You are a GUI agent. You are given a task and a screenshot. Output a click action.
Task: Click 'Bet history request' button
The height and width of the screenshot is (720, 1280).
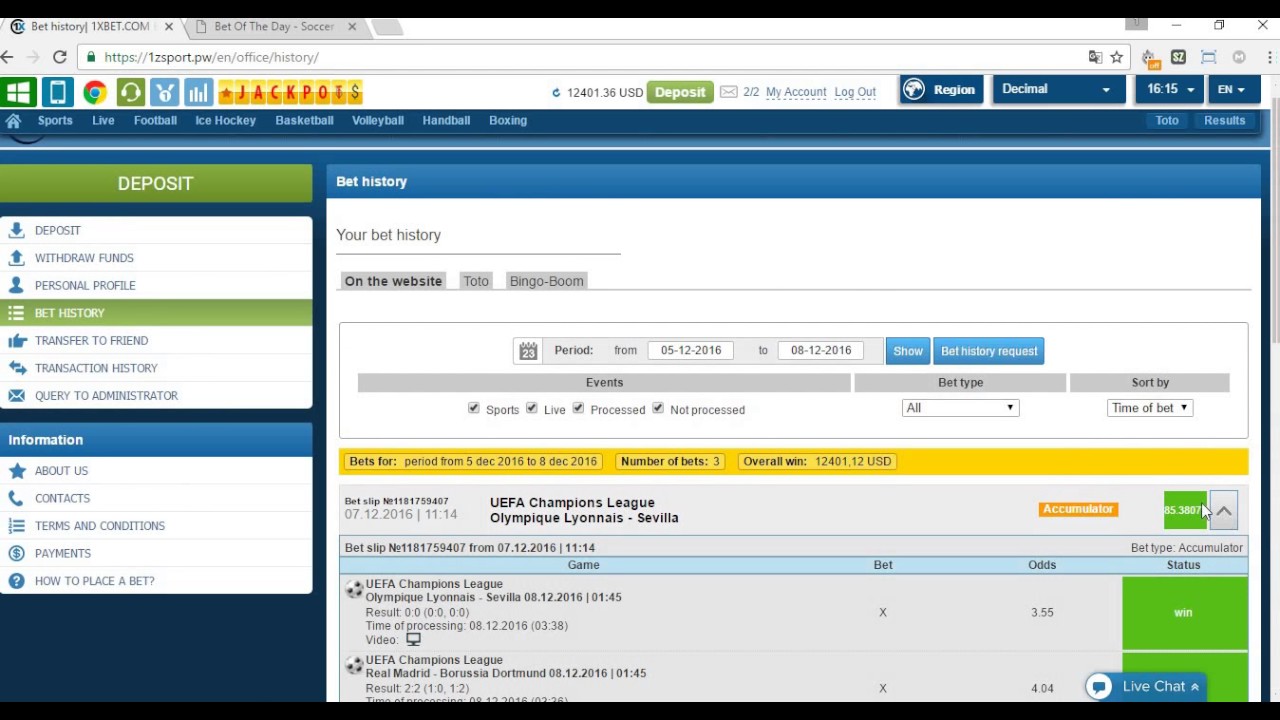pos(989,351)
